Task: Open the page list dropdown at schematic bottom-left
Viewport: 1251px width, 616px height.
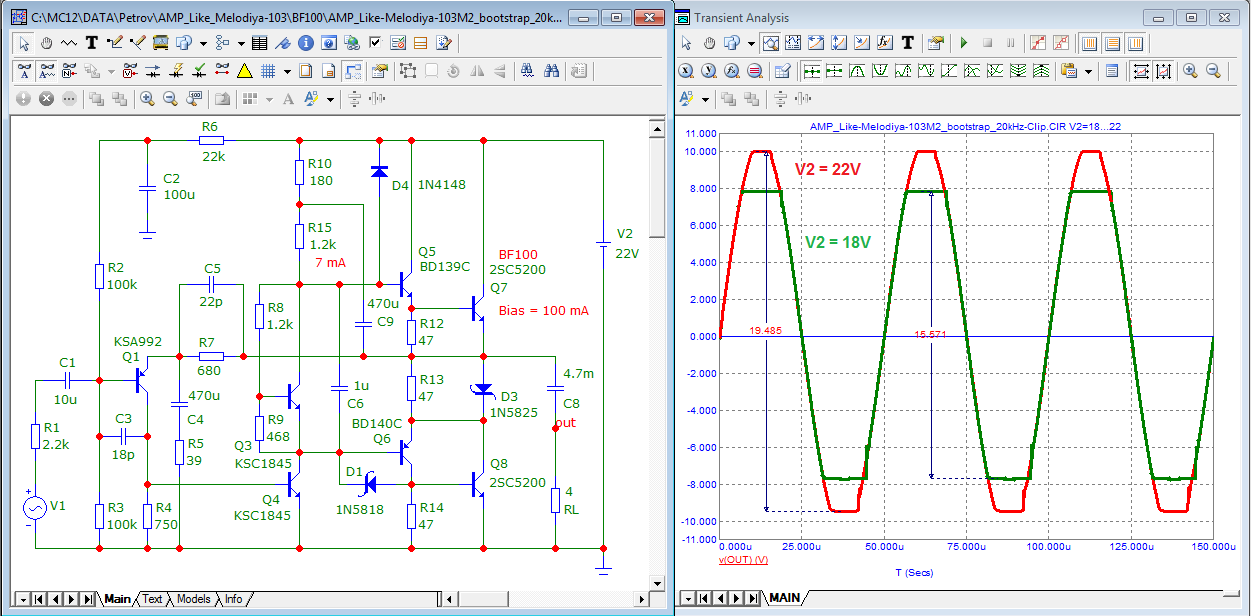Action: [22, 599]
